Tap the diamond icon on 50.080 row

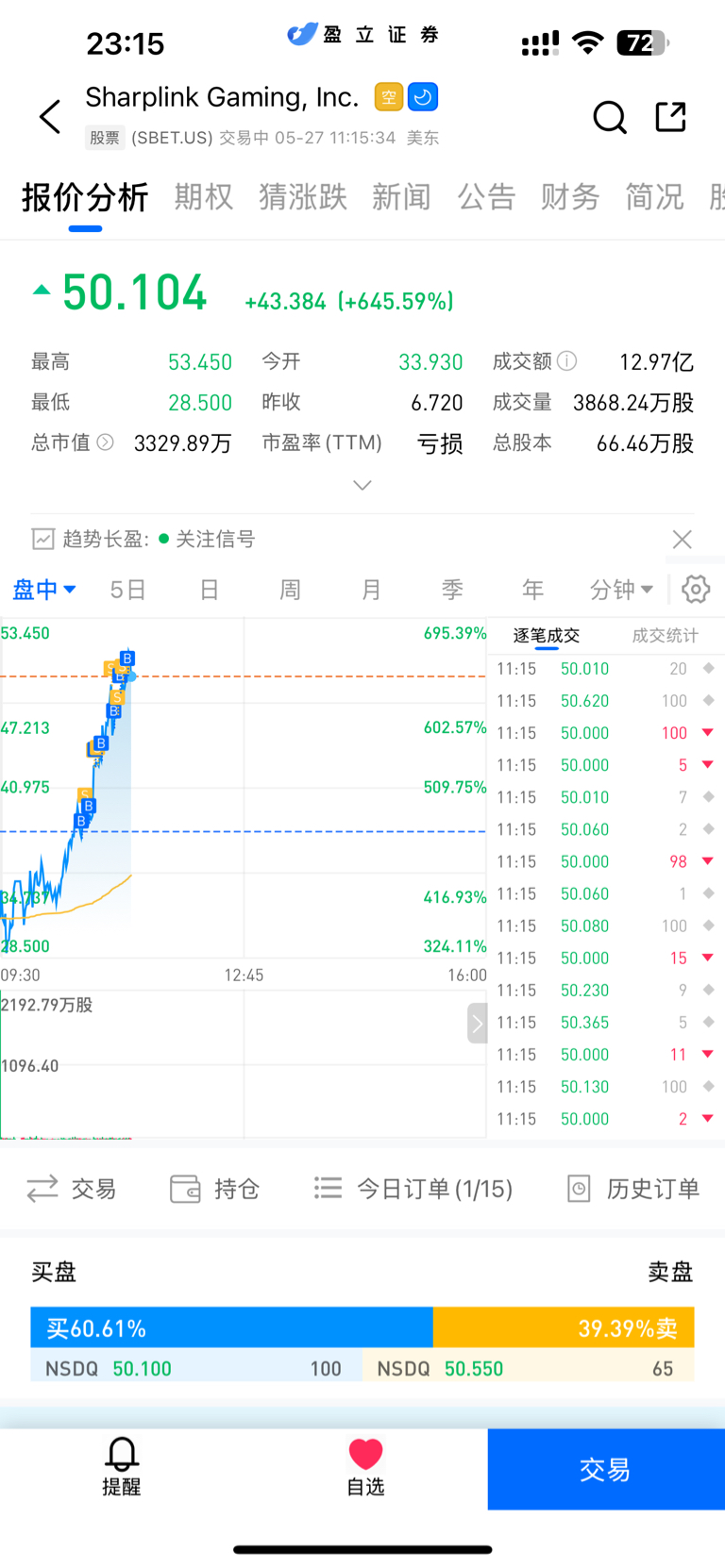tap(708, 926)
